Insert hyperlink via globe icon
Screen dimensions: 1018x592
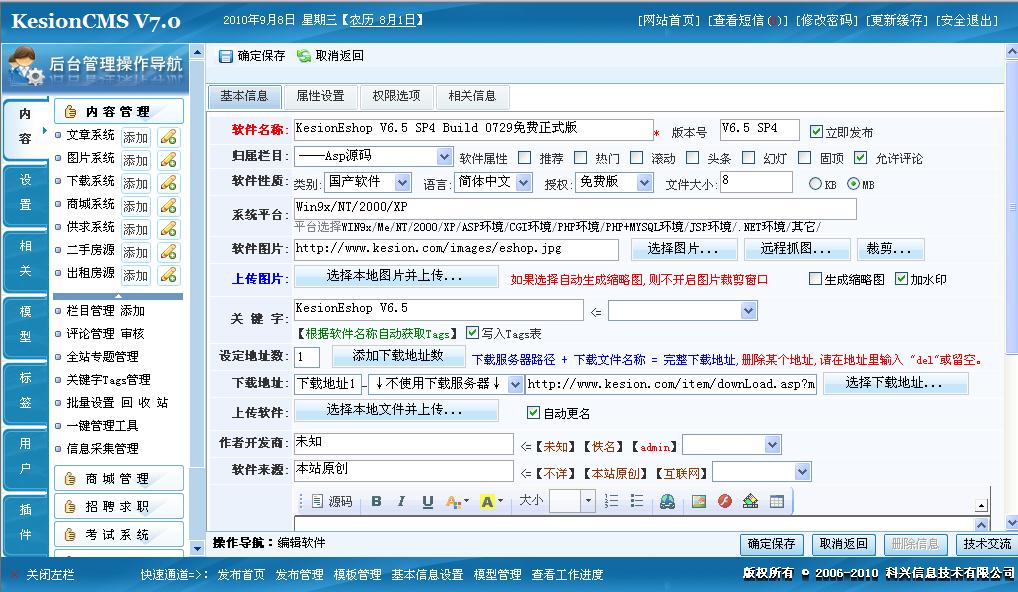click(x=667, y=501)
